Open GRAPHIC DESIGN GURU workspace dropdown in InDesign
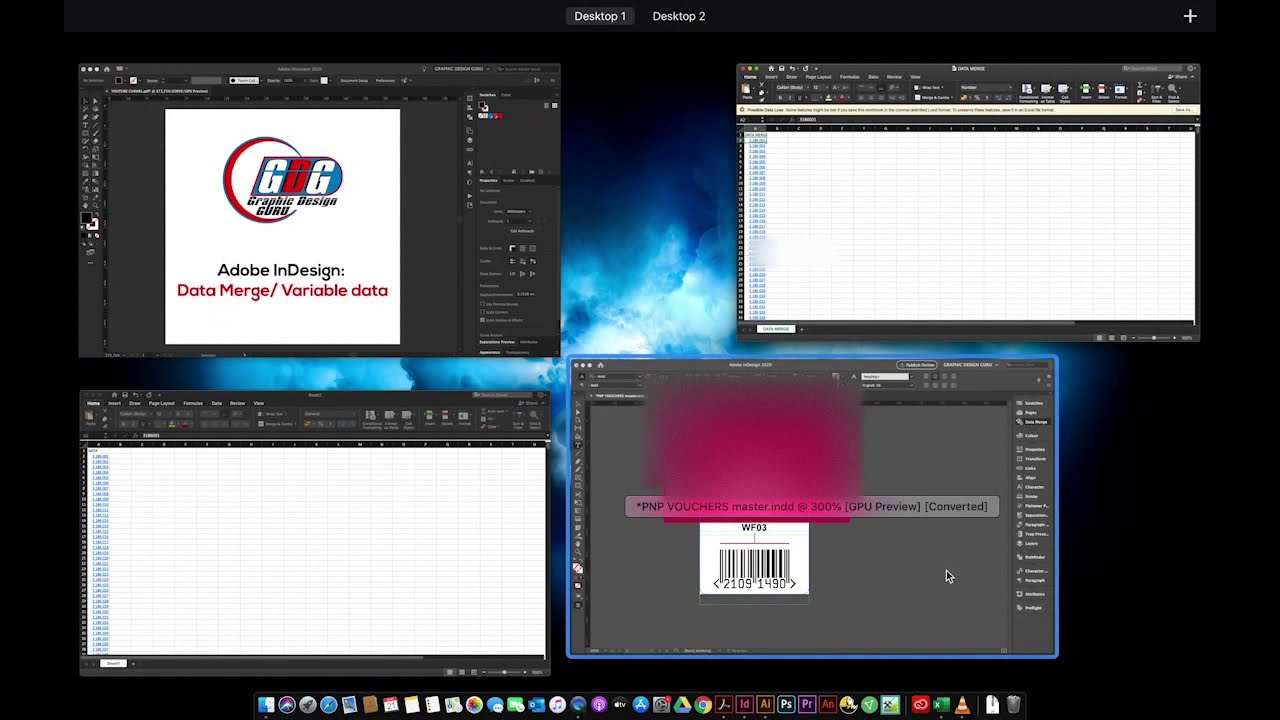 click(970, 365)
